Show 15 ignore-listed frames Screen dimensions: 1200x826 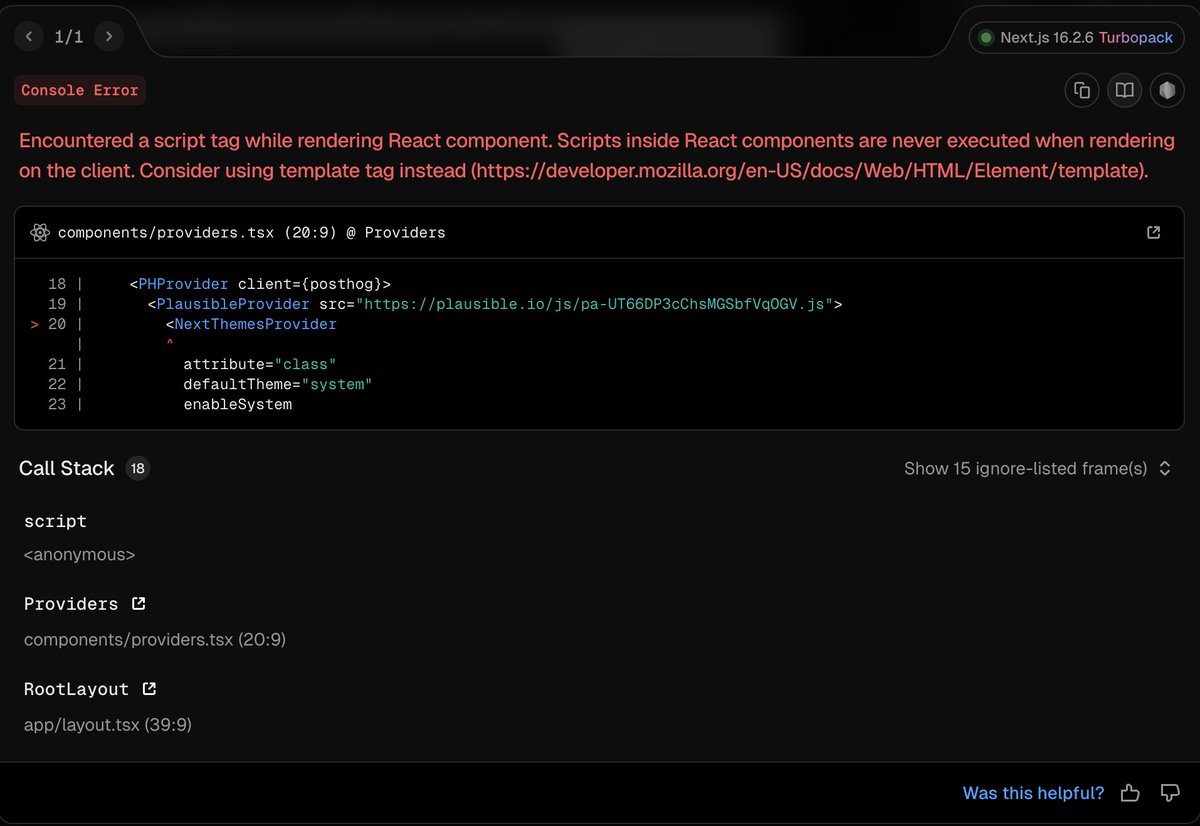click(x=1026, y=468)
